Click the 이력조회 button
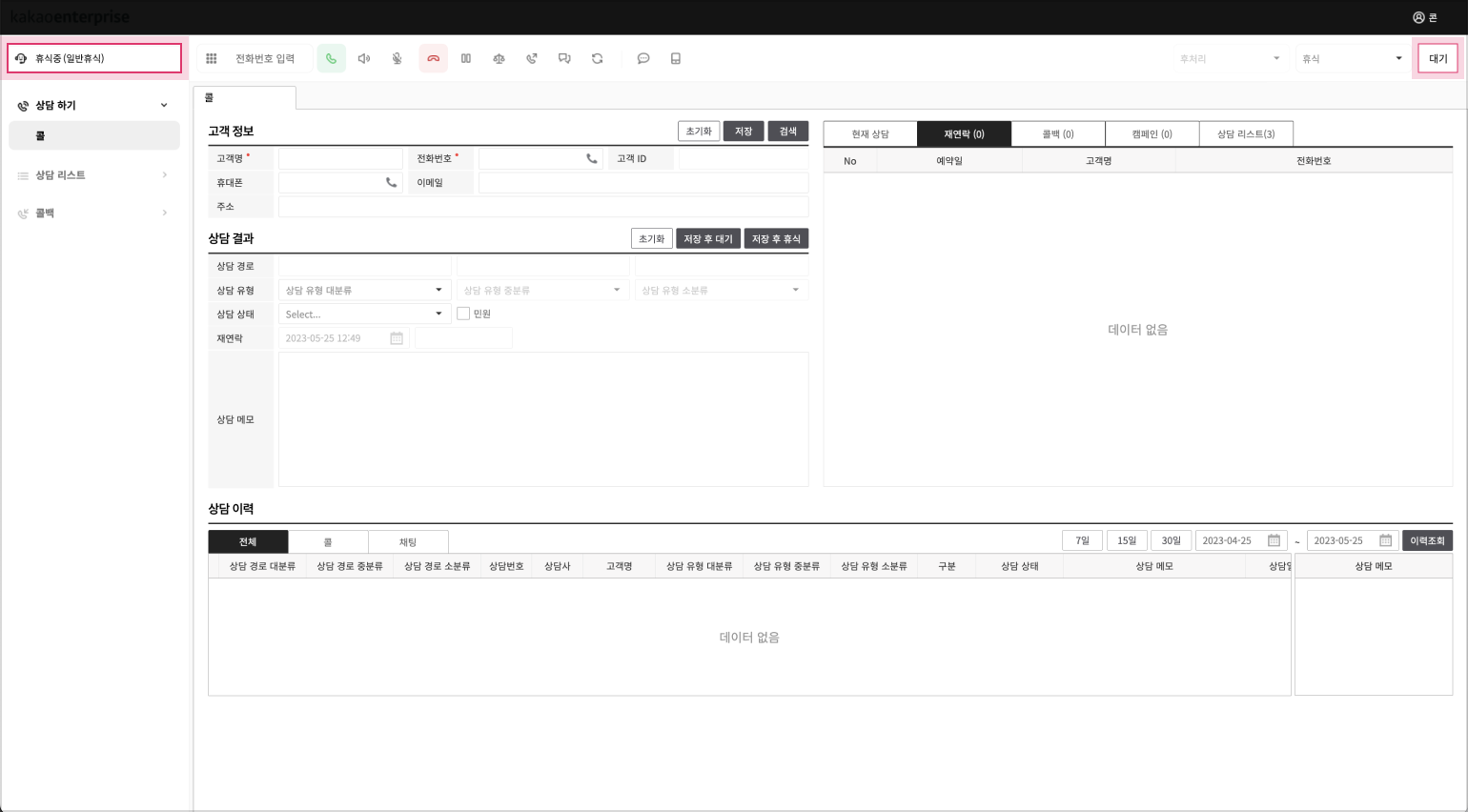Viewport: 1468px width, 812px height. 1427,540
